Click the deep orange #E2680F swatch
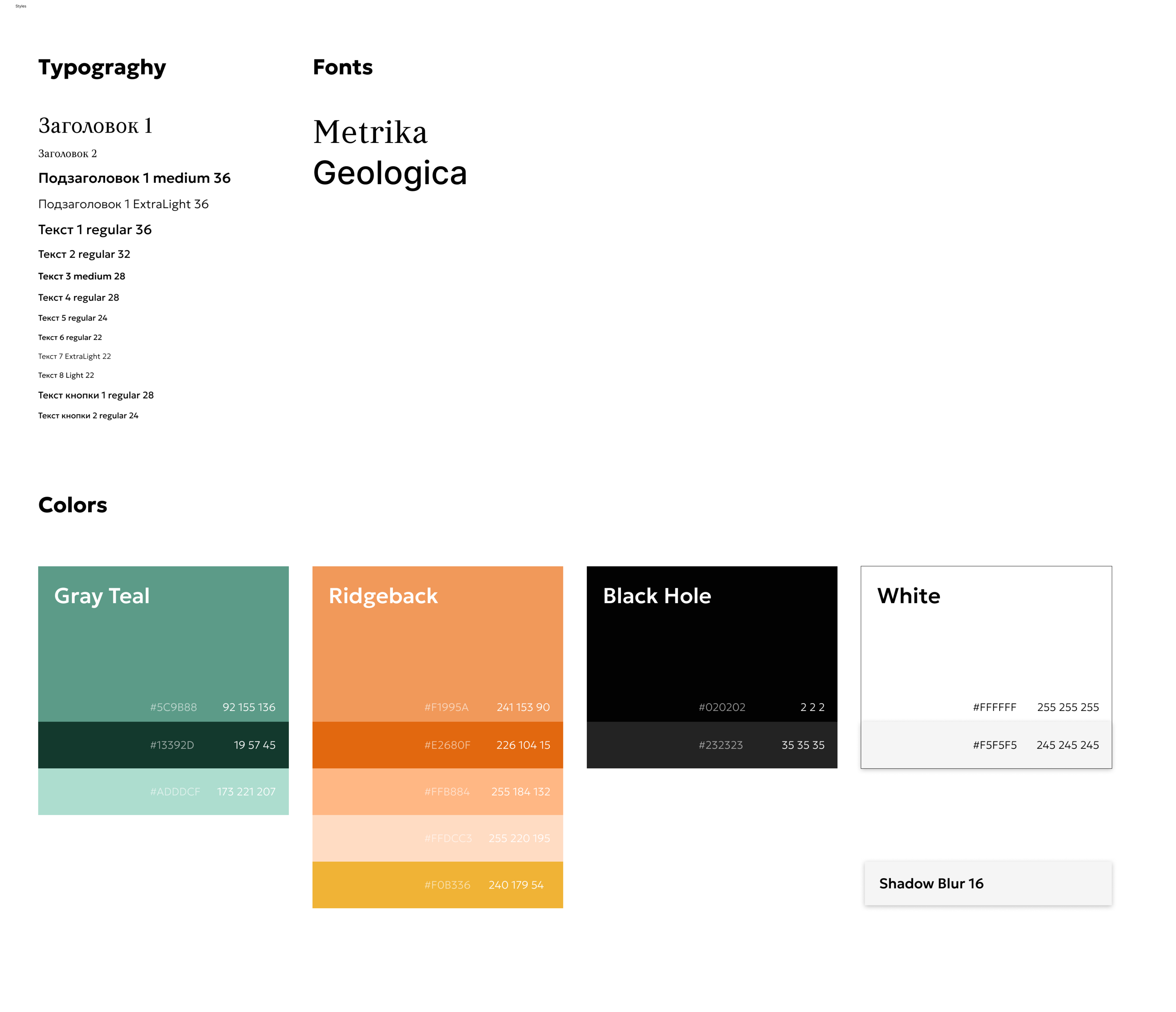The height and width of the screenshot is (1012, 1176). (437, 745)
